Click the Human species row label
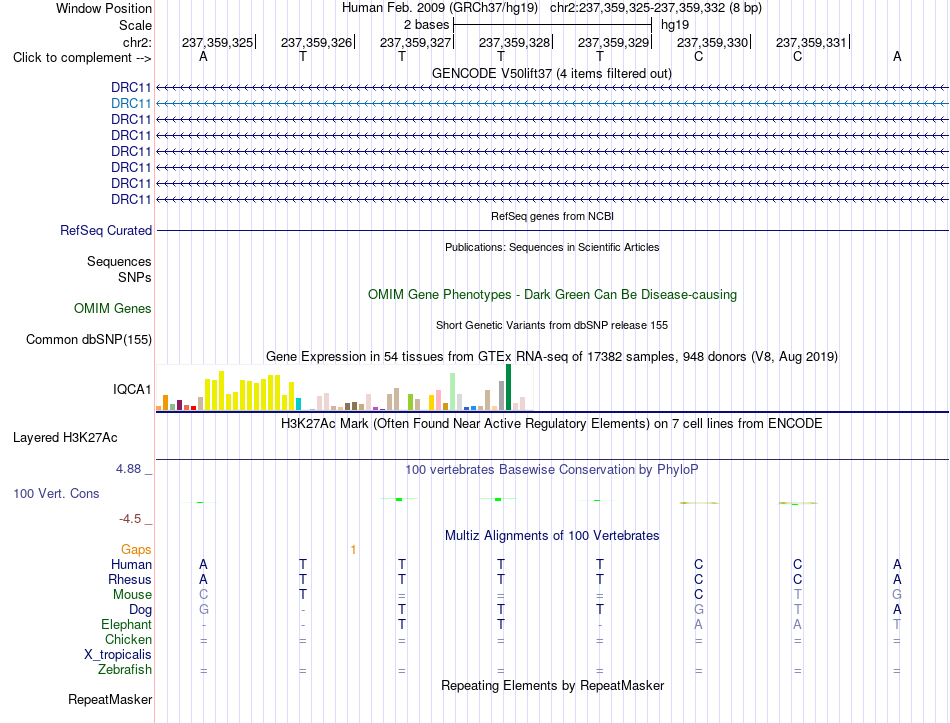Image resolution: width=950 pixels, height=723 pixels. (131, 564)
